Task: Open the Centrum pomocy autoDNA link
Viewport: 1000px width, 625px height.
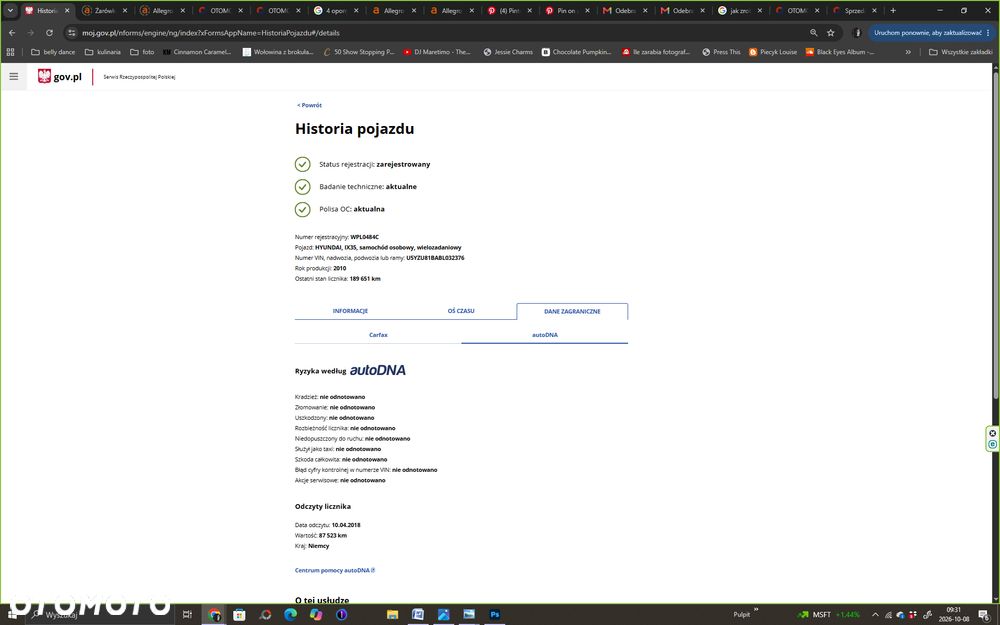Action: pyautogui.click(x=335, y=570)
